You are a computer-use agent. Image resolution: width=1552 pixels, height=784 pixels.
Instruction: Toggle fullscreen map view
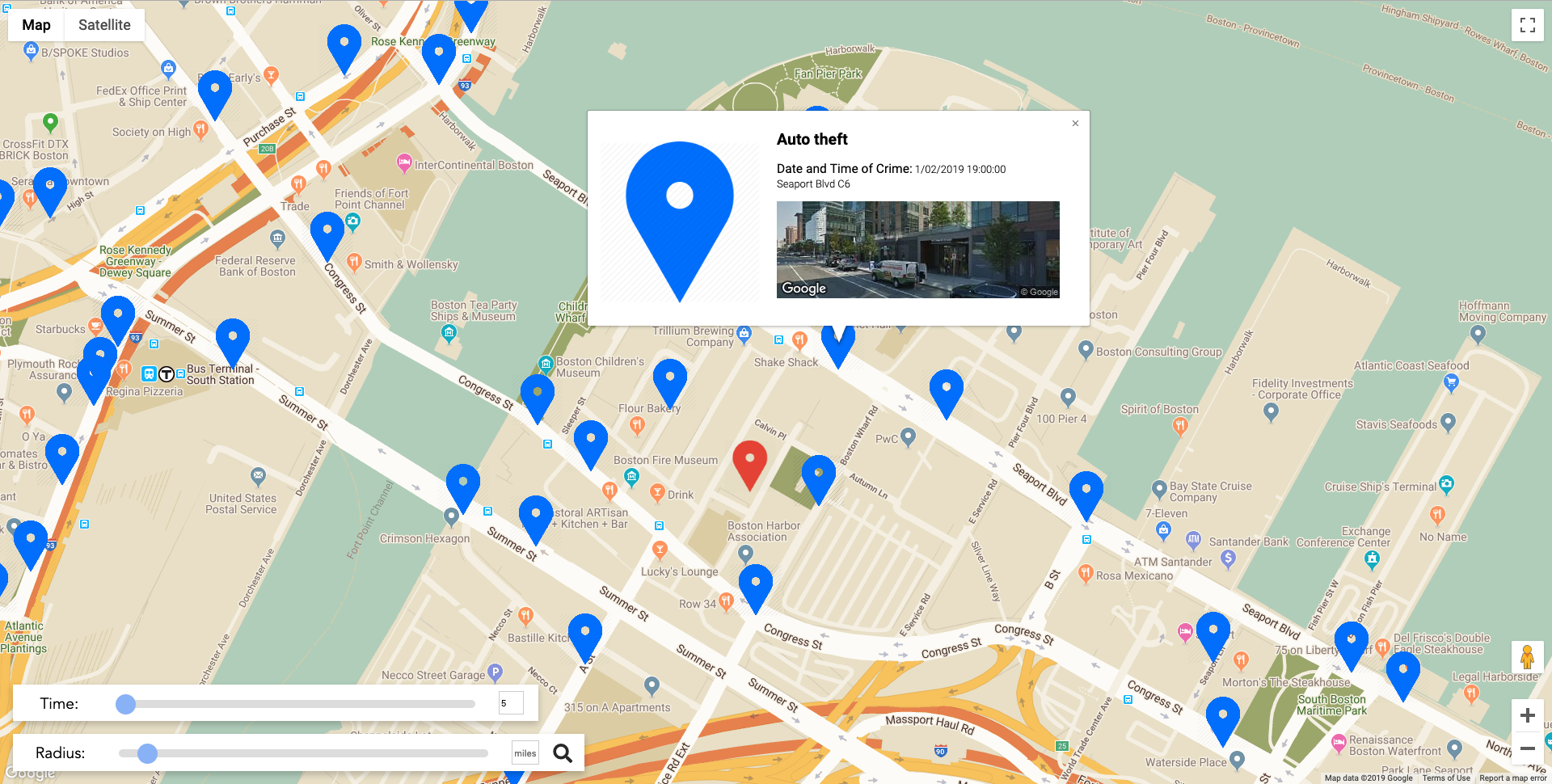(x=1527, y=25)
